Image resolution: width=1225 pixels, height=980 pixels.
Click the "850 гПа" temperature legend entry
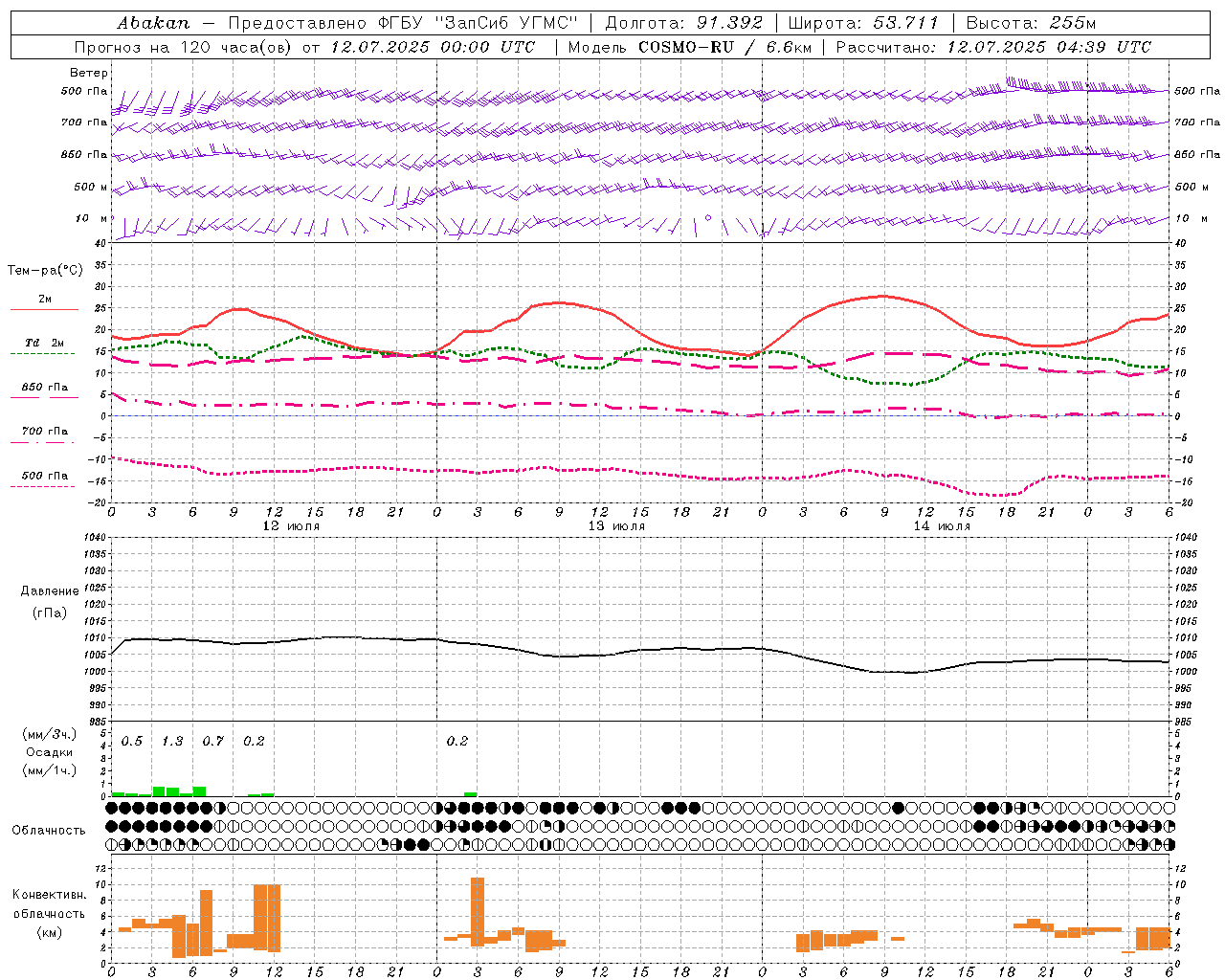click(x=44, y=388)
